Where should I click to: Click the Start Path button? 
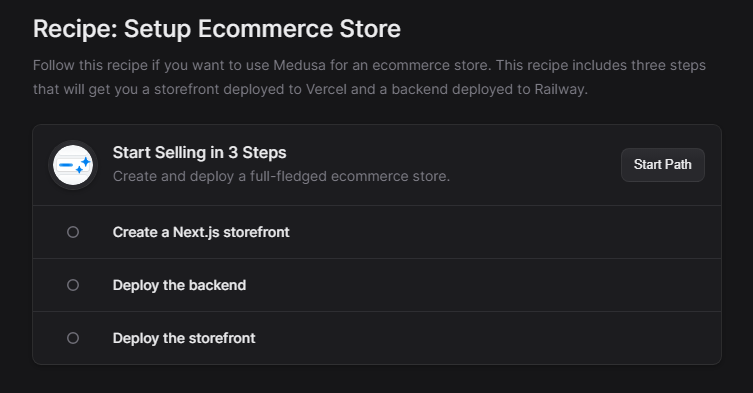click(663, 165)
